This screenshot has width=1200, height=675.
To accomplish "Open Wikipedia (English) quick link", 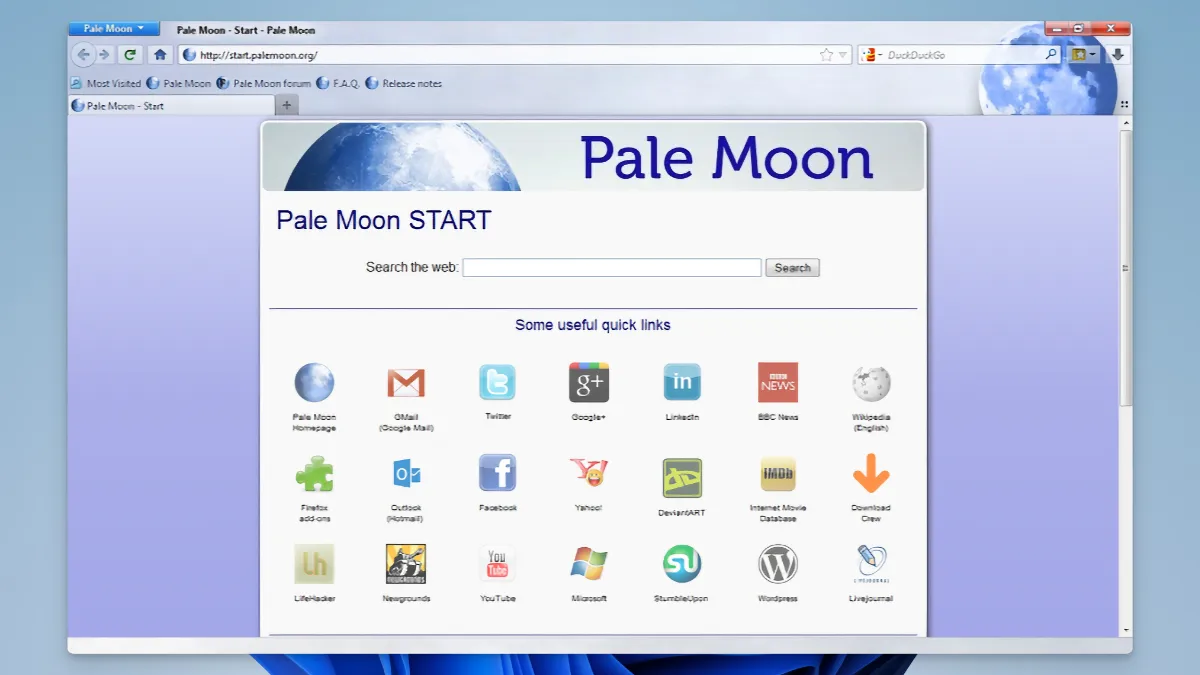I will click(x=870, y=382).
